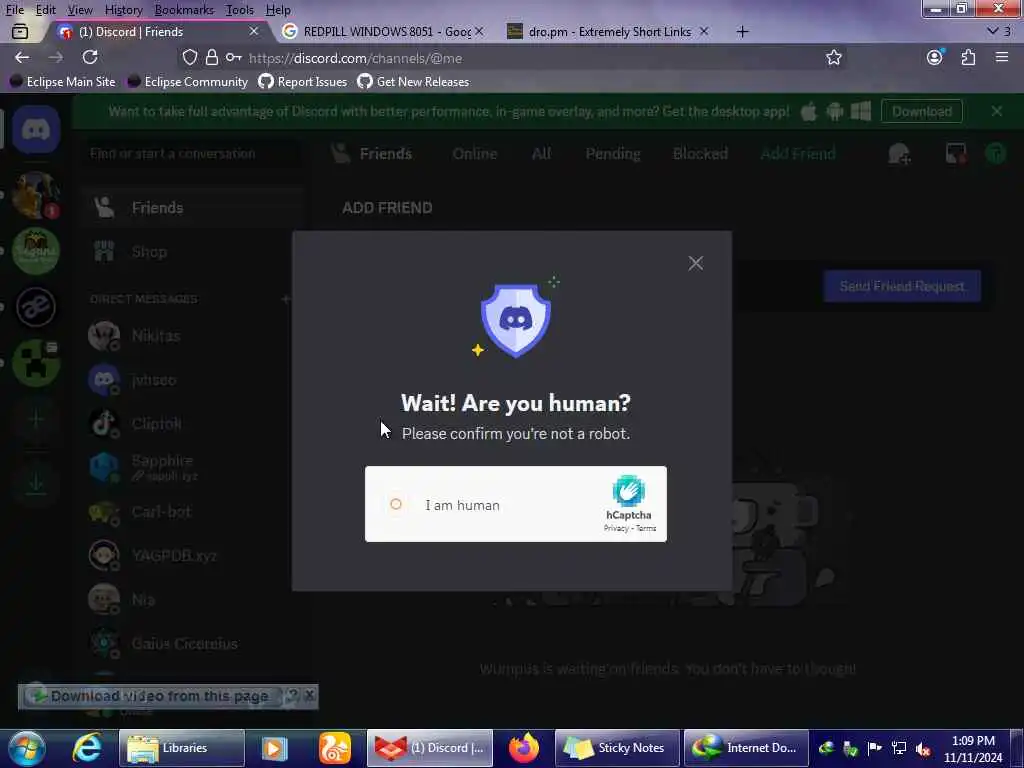Open the Minecraft creeper server icon

(x=36, y=362)
